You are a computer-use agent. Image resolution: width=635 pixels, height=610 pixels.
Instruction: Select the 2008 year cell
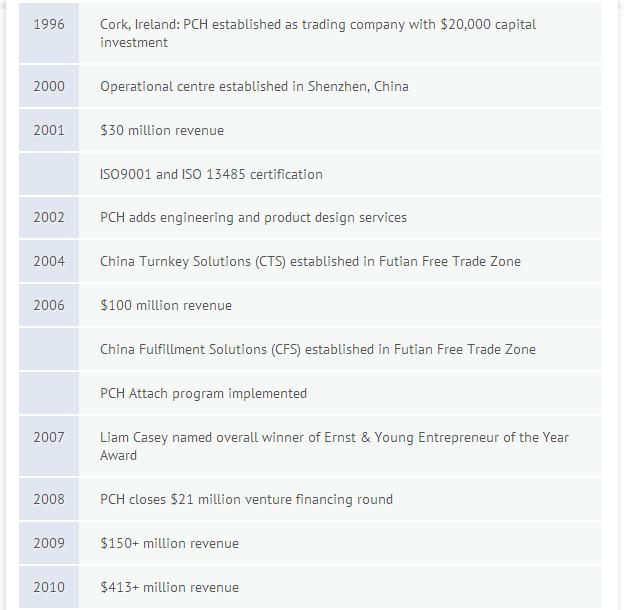tap(49, 499)
